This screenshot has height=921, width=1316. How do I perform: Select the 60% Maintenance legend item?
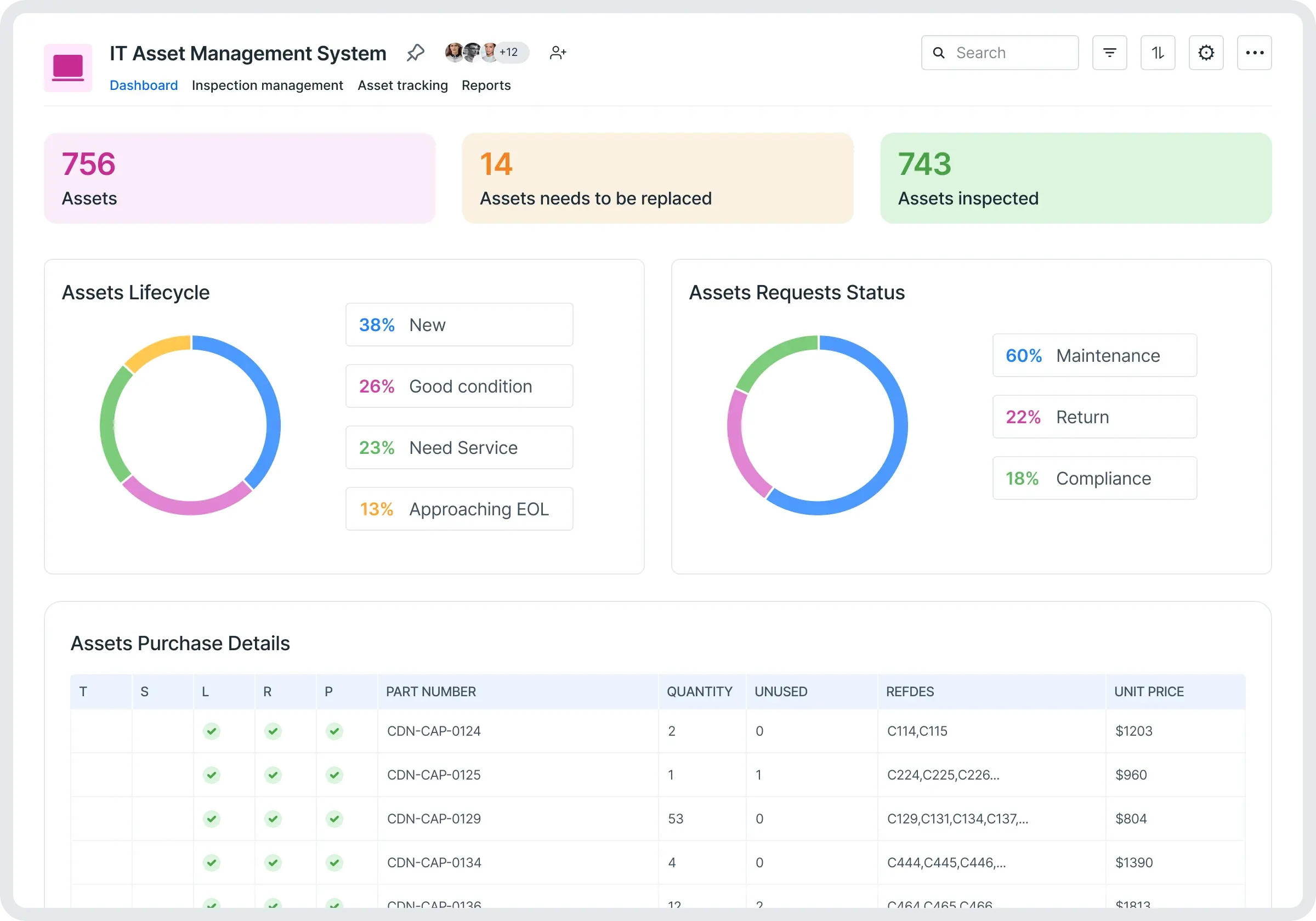pyautogui.click(x=1093, y=355)
